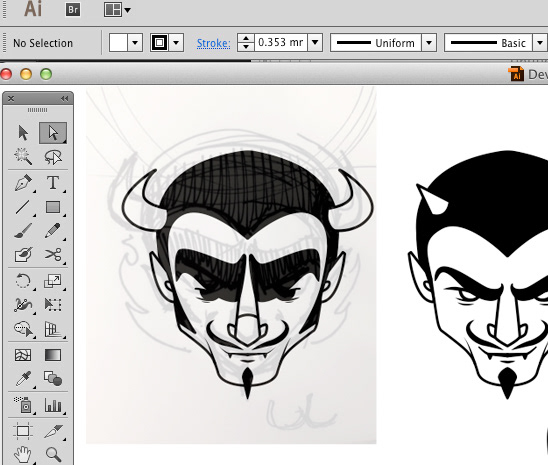Open the fill color dropdown arrow
Image resolution: width=548 pixels, height=465 pixels.
coord(135,43)
